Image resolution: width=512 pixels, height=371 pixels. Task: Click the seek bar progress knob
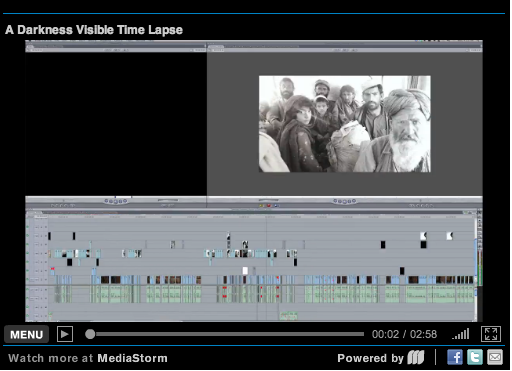click(x=90, y=334)
